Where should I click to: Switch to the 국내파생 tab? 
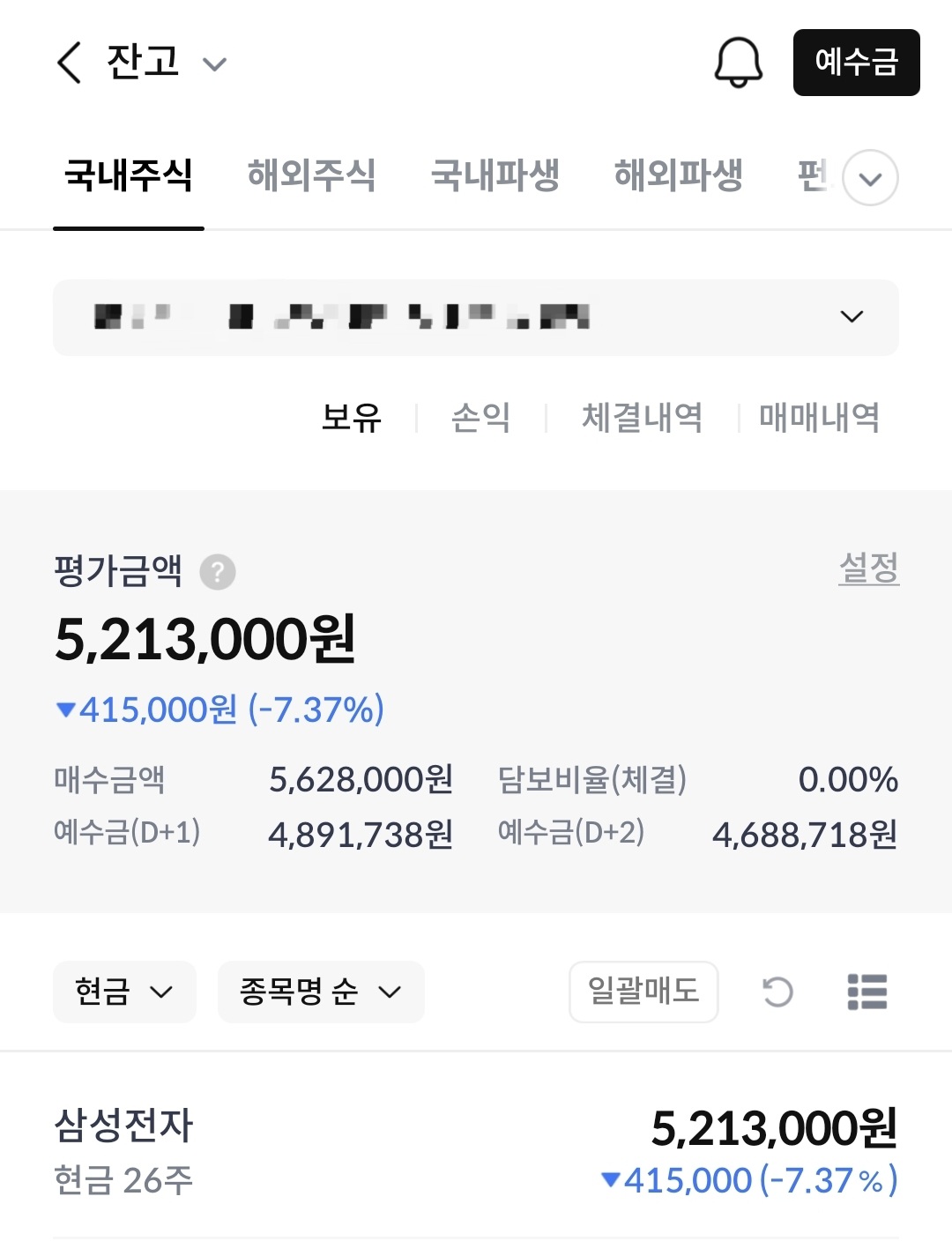[495, 175]
